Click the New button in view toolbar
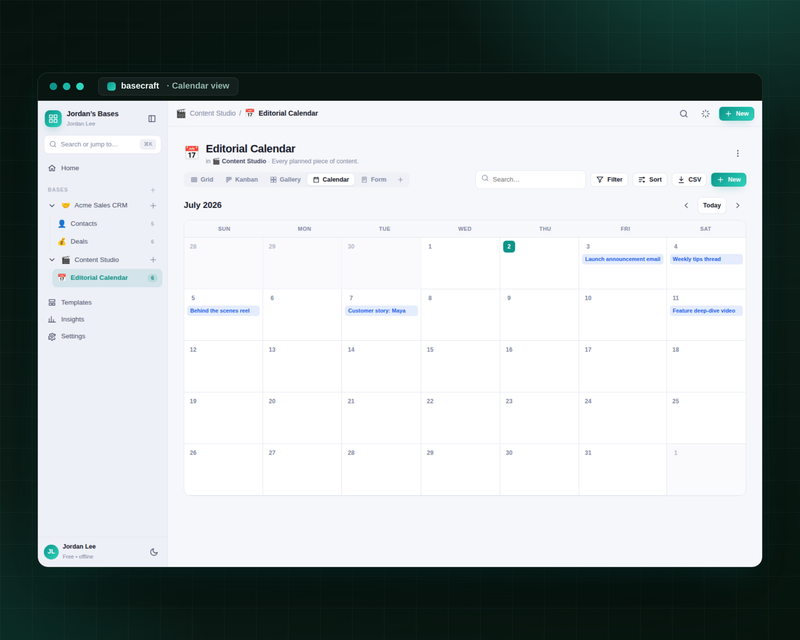800x640 pixels. tap(729, 180)
